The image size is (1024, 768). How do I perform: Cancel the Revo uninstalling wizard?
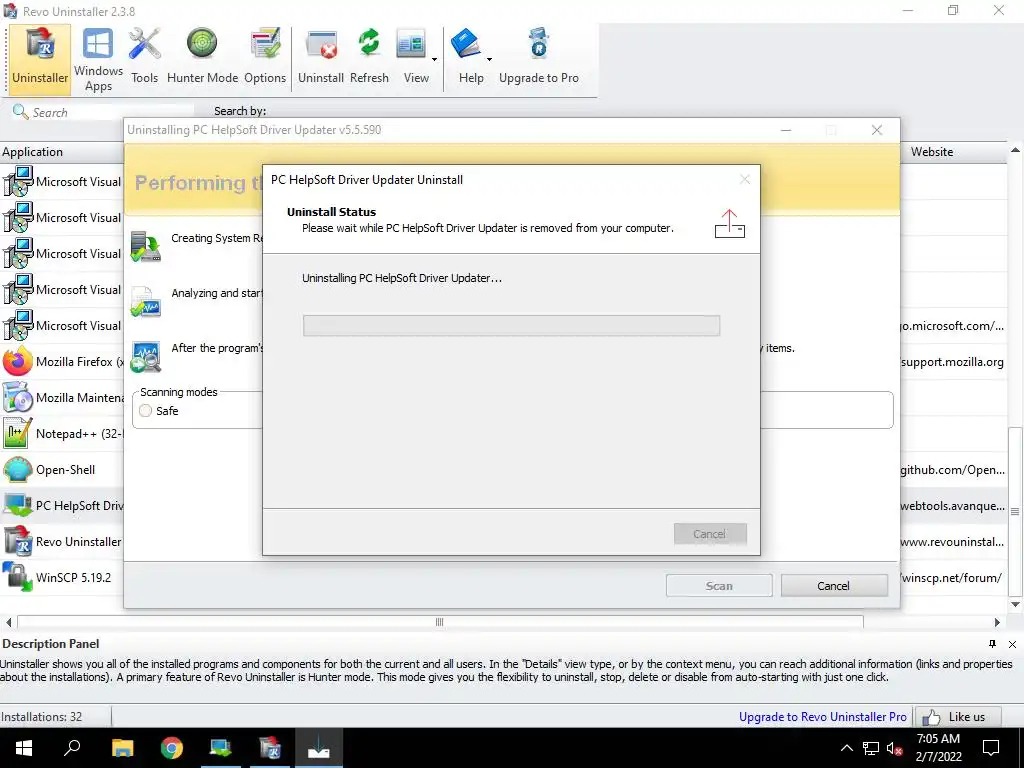(834, 586)
